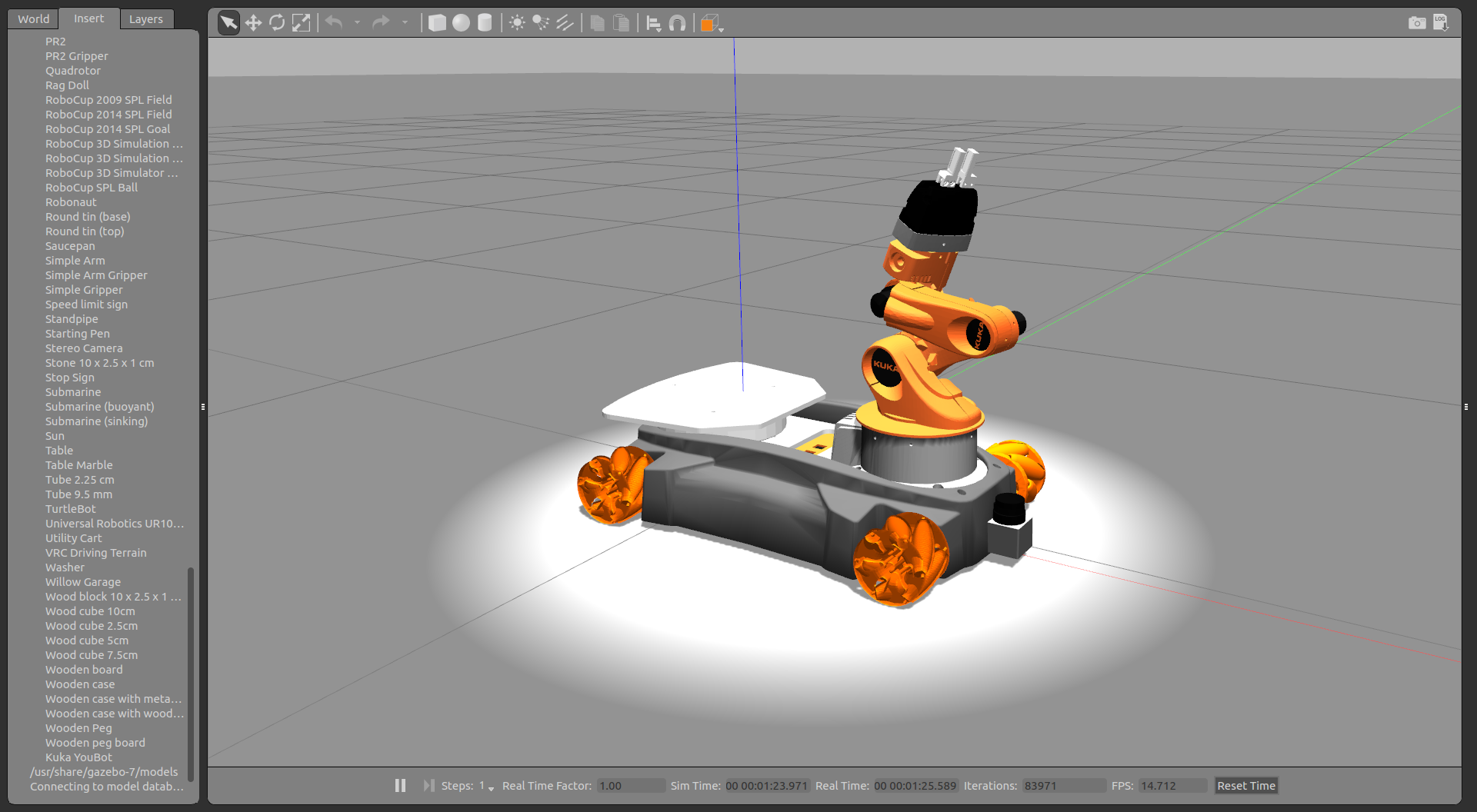Select the Wood cube 10cm model
The image size is (1477, 812).
90,611
